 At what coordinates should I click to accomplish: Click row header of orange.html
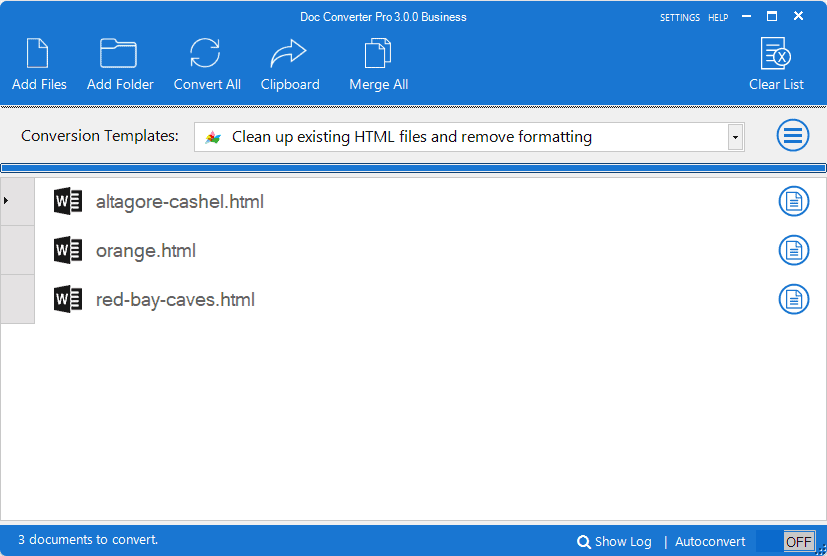17,250
